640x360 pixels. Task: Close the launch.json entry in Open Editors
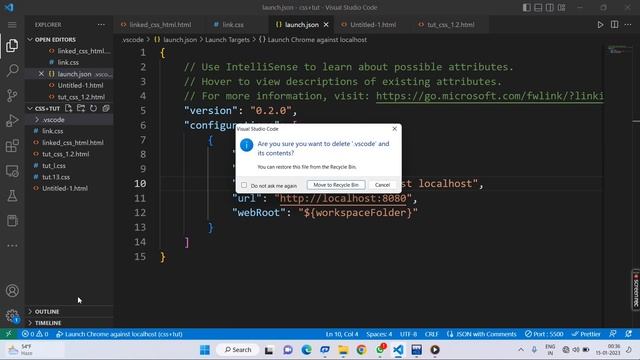[41, 74]
